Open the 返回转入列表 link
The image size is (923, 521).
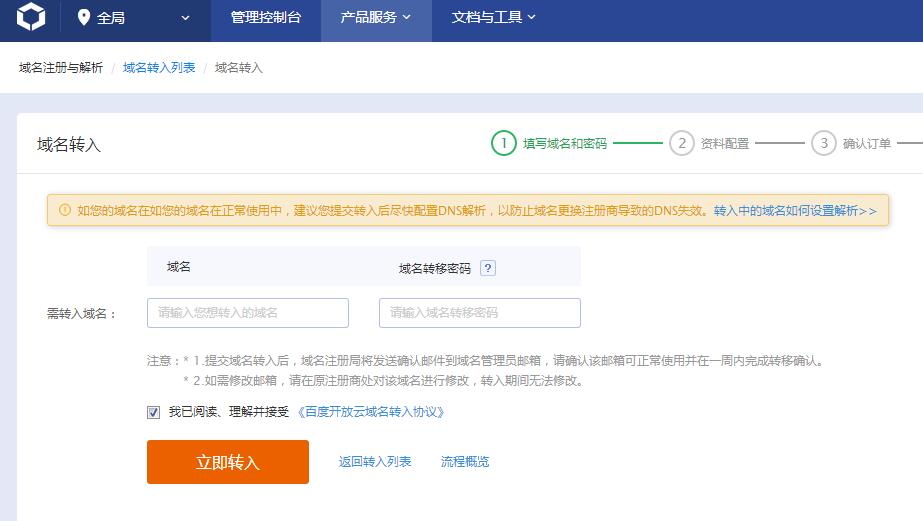pyautogui.click(x=375, y=462)
